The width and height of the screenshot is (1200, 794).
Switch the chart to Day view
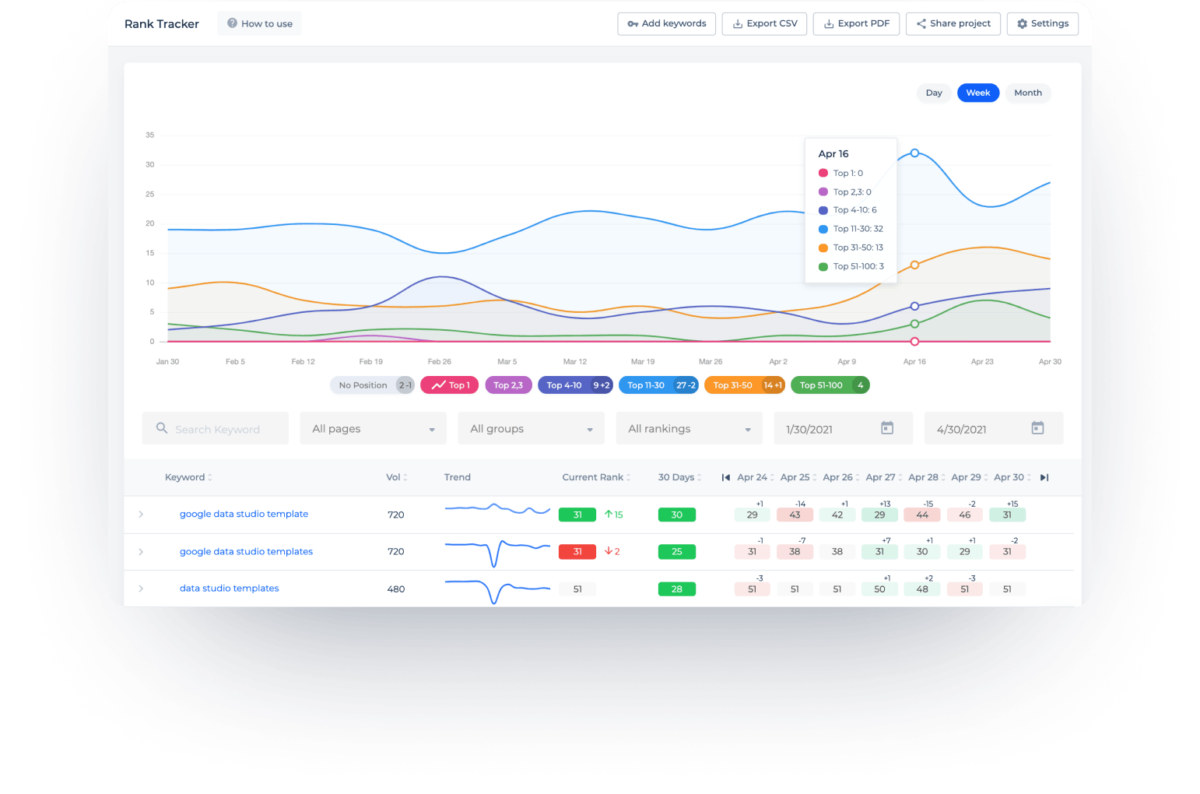pos(933,93)
